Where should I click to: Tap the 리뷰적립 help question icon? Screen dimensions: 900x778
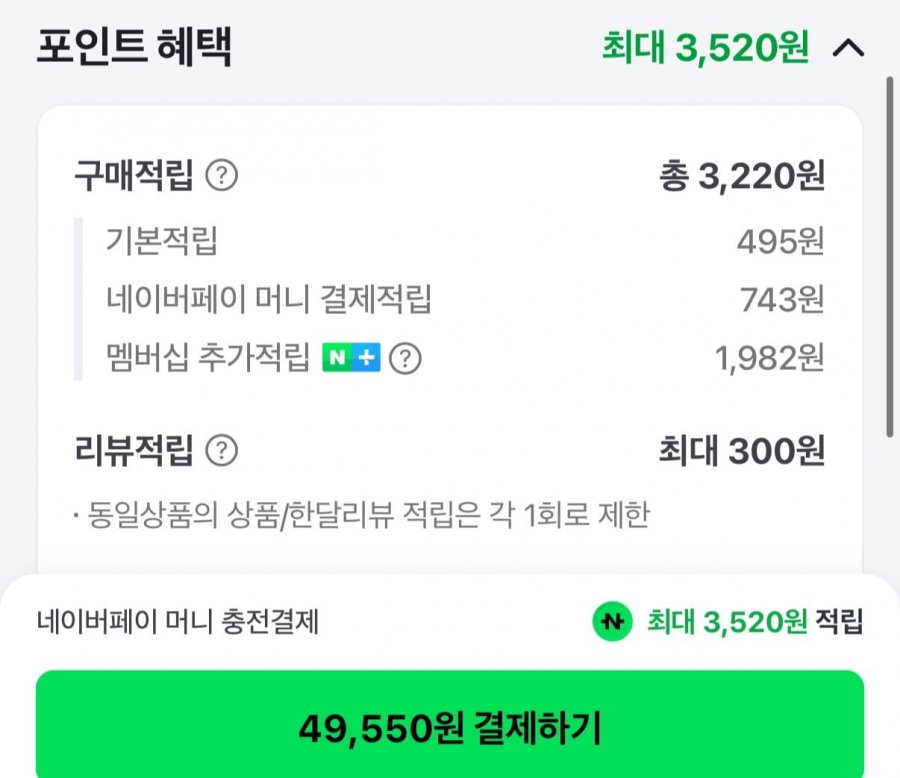click(222, 450)
